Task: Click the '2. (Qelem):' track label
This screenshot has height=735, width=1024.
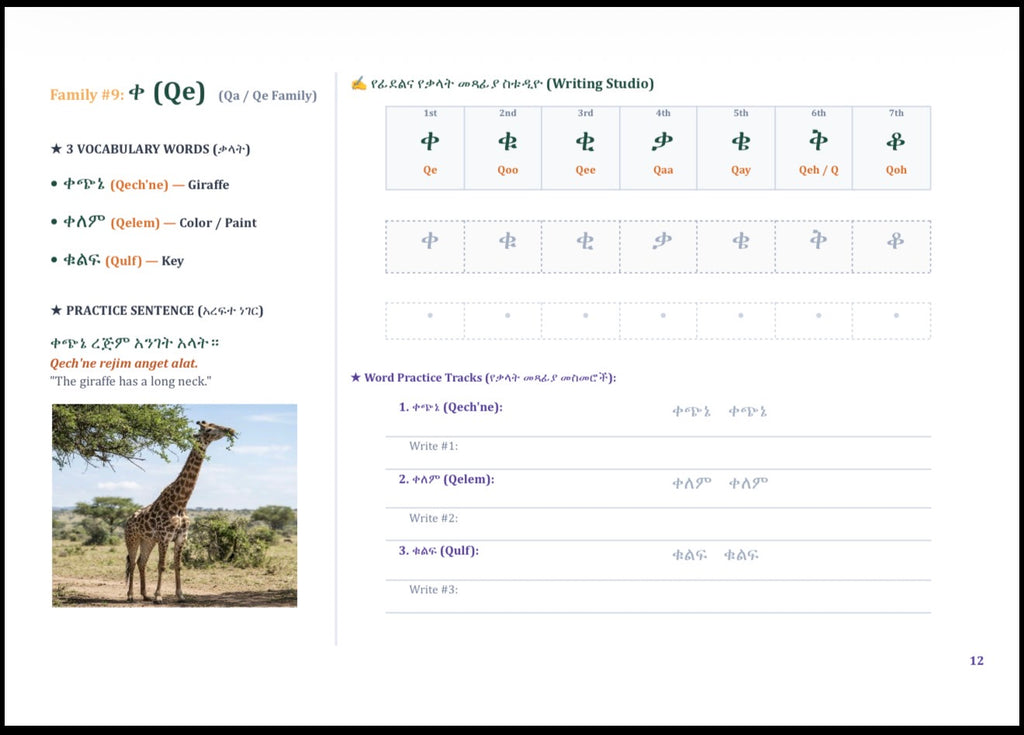Action: tap(447, 479)
